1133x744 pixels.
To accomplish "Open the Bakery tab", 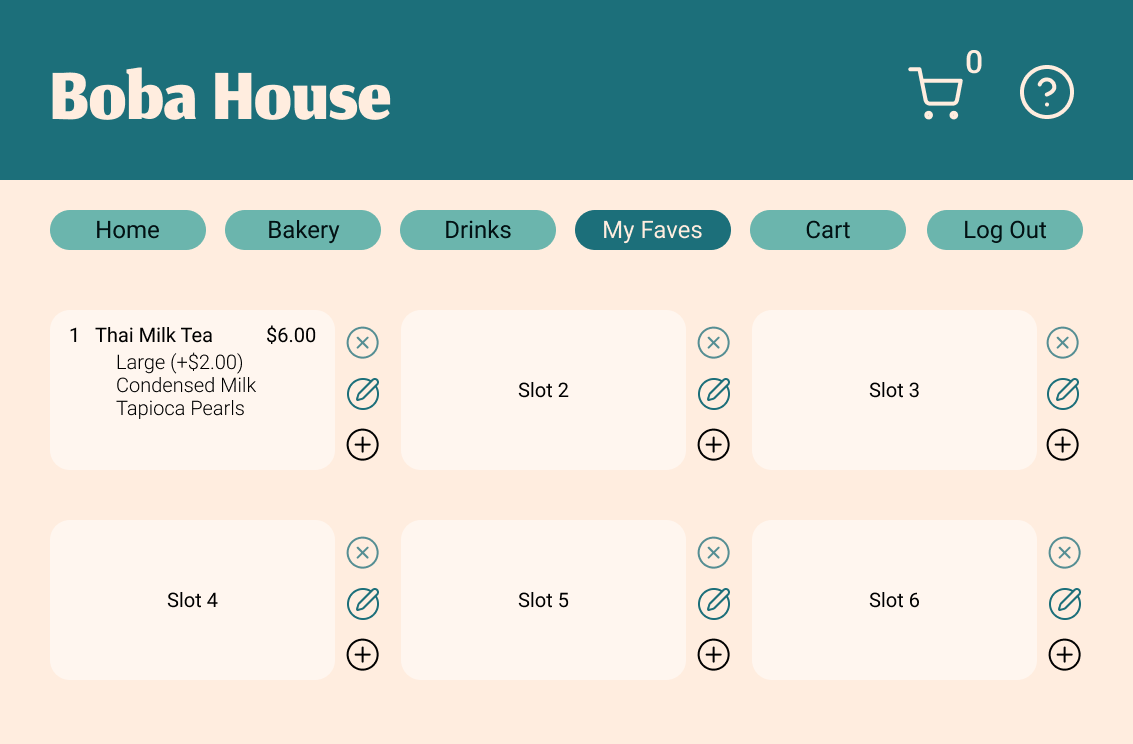I will pyautogui.click(x=303, y=230).
